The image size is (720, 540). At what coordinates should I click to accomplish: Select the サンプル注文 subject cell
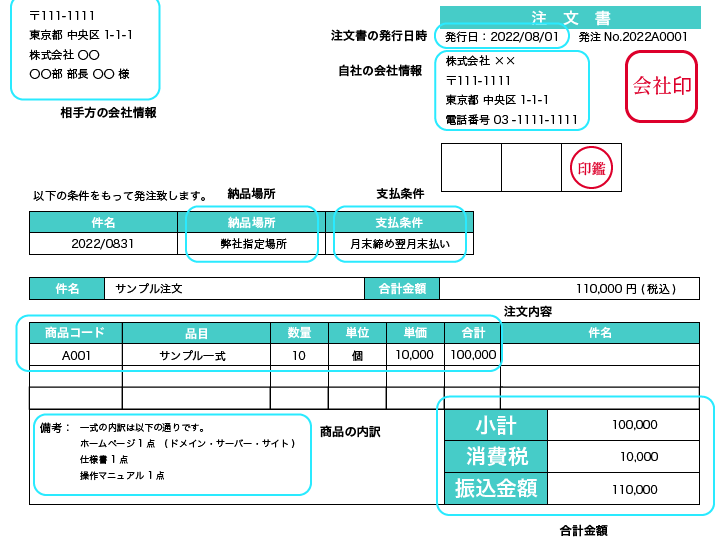click(x=234, y=289)
